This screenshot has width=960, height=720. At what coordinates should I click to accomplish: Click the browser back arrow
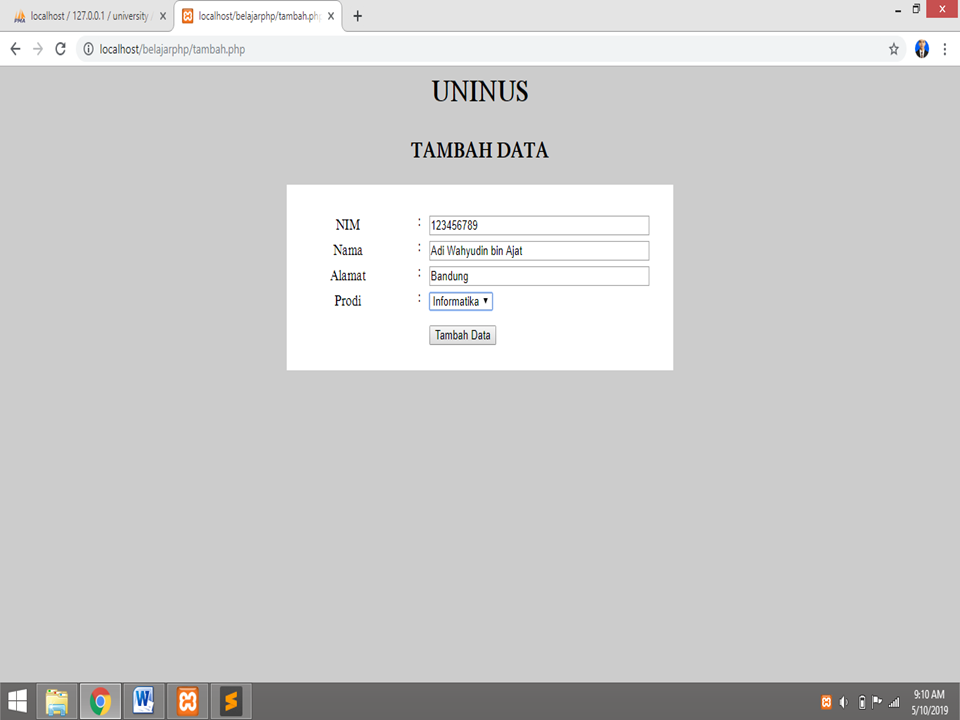[15, 49]
